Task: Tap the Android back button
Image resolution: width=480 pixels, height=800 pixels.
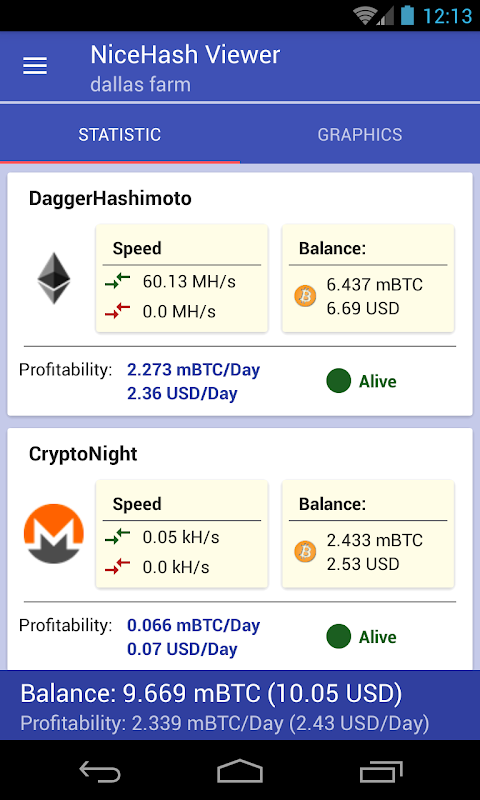Action: 100,770
